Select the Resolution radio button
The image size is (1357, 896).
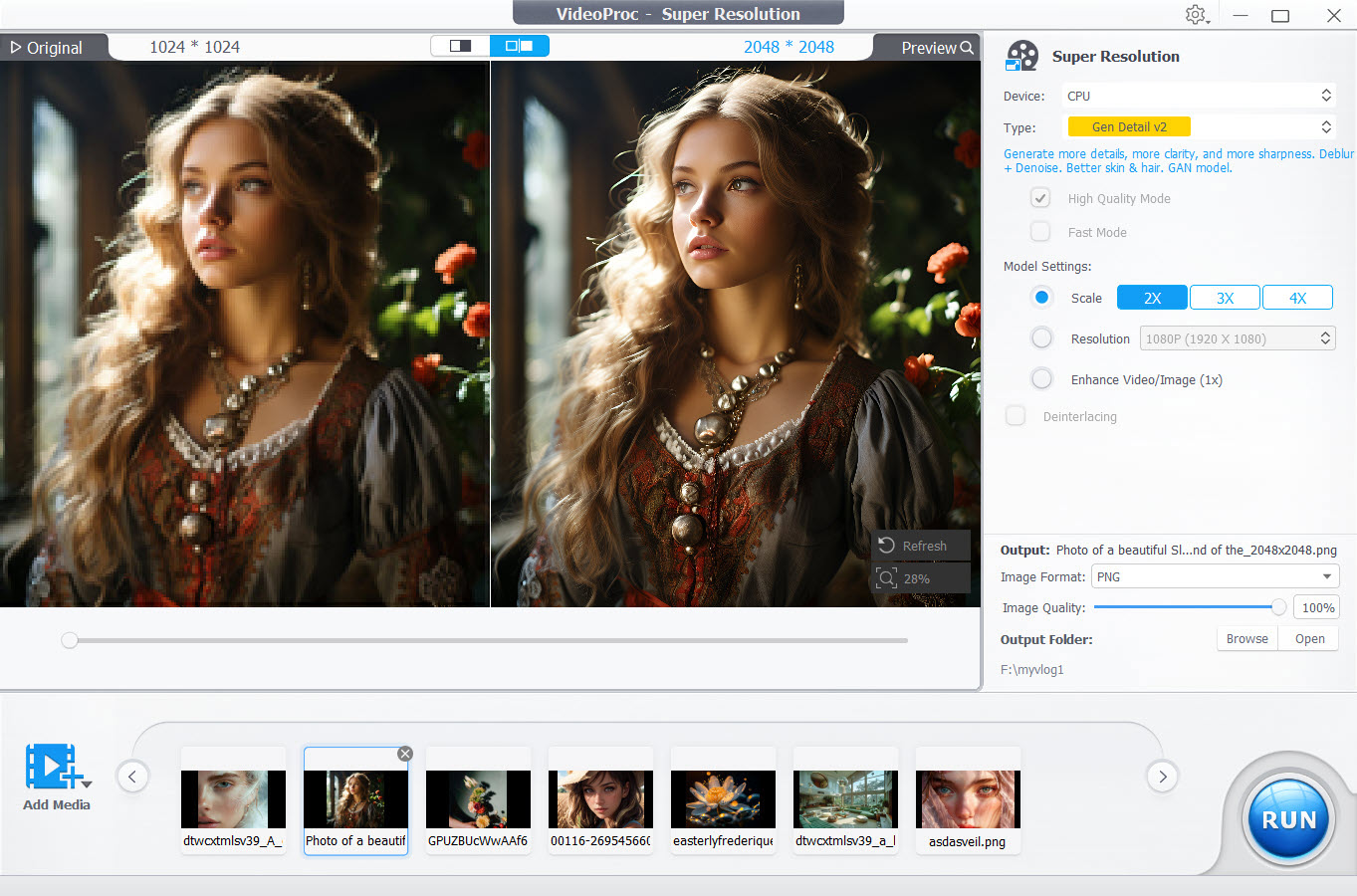(1041, 337)
